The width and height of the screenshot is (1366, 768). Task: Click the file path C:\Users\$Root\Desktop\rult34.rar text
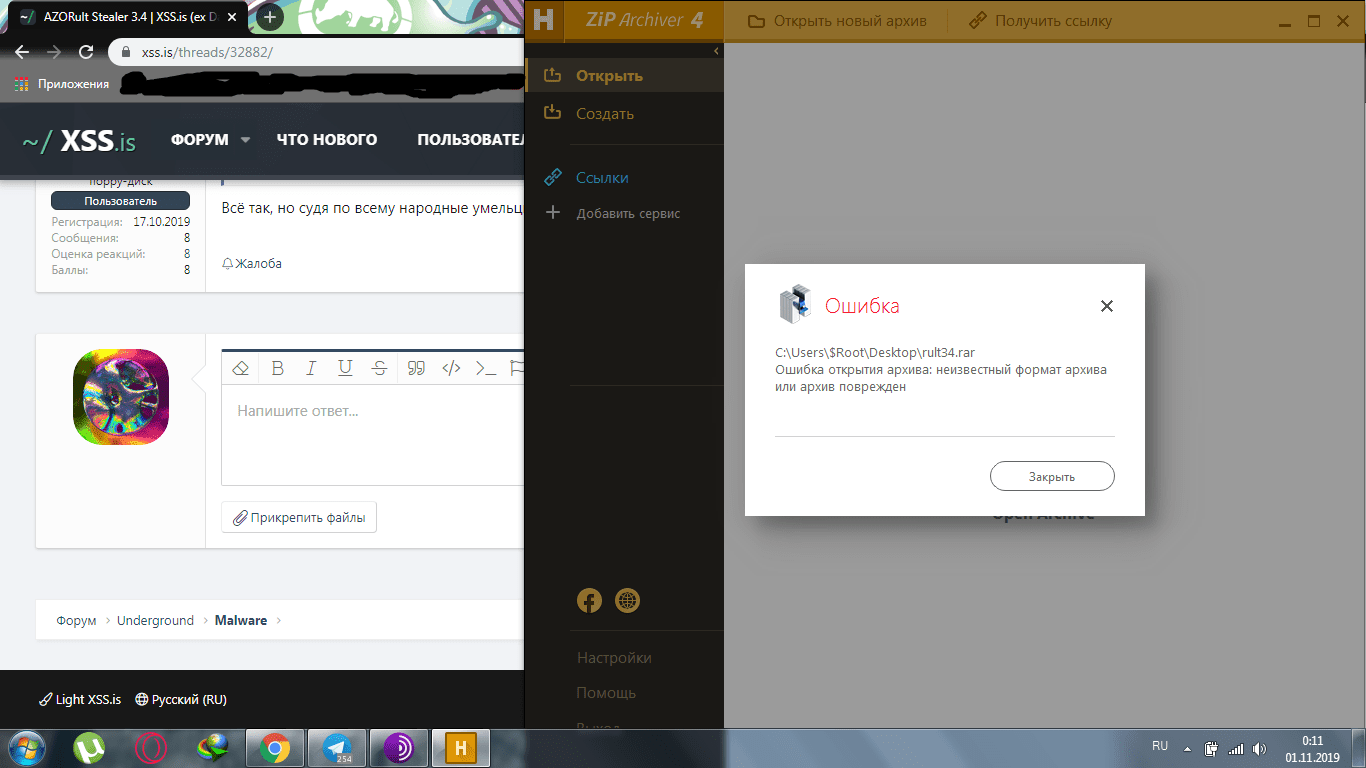click(x=875, y=352)
